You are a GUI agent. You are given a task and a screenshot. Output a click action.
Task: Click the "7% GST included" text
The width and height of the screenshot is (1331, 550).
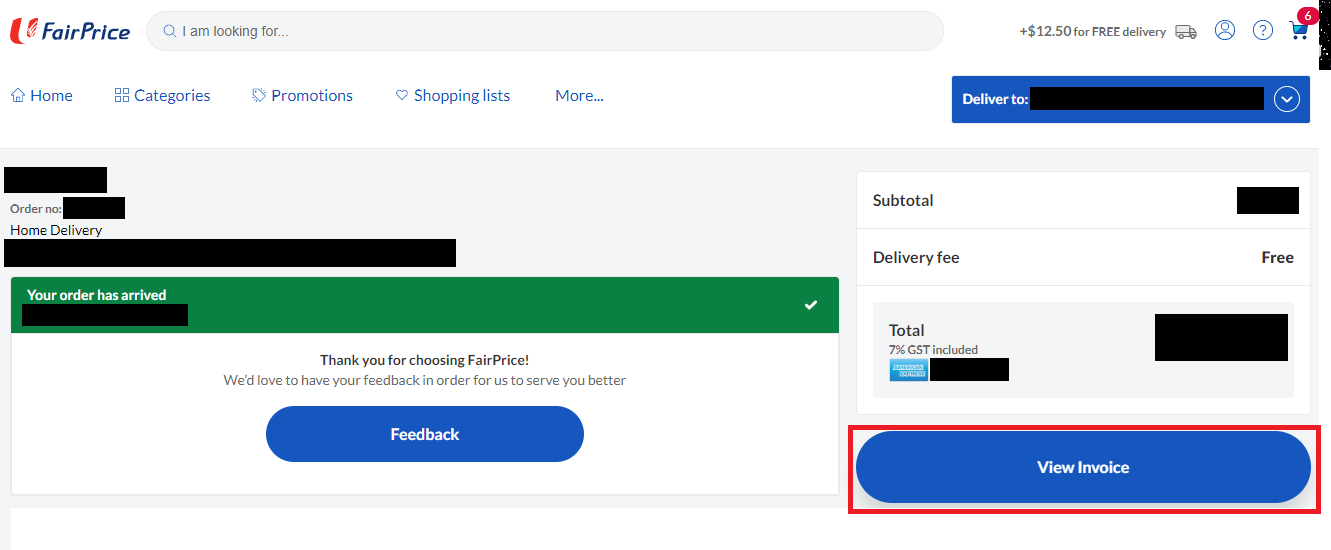pyautogui.click(x=934, y=350)
